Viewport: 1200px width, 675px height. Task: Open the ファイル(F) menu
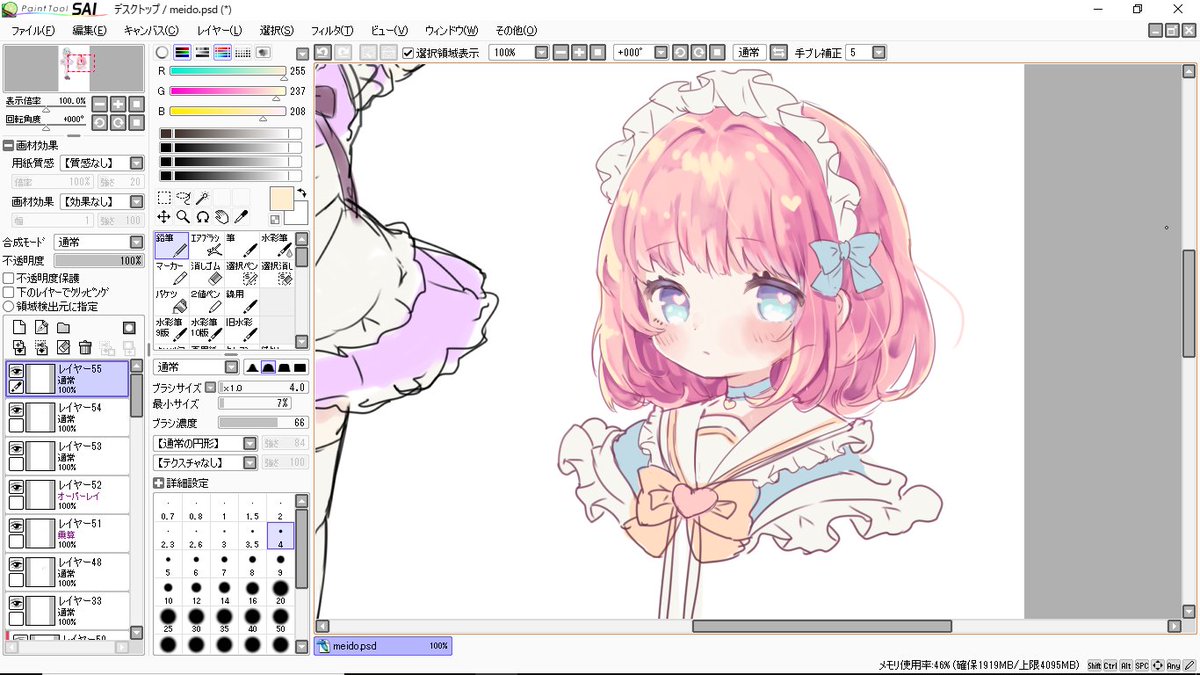tap(35, 30)
